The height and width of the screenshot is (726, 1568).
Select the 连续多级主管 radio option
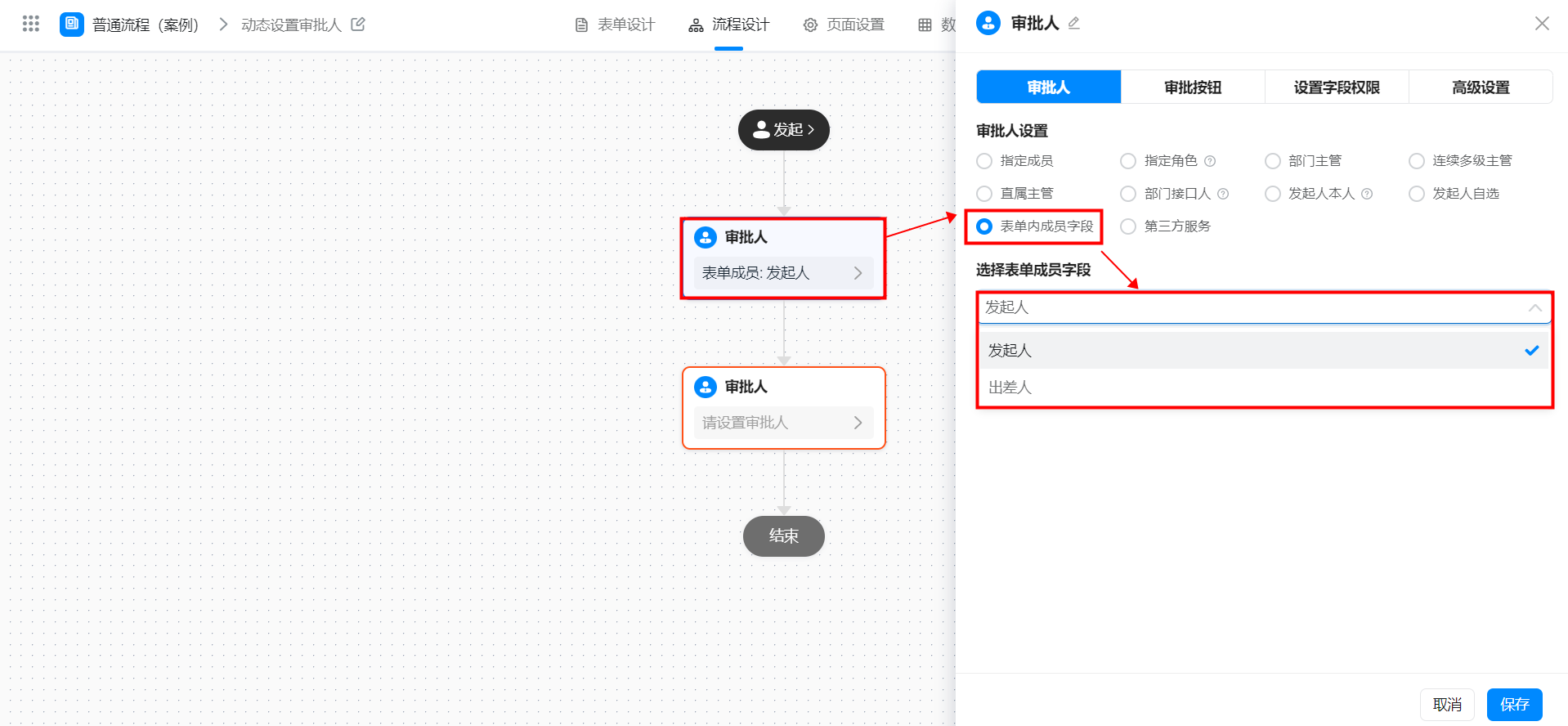1417,161
